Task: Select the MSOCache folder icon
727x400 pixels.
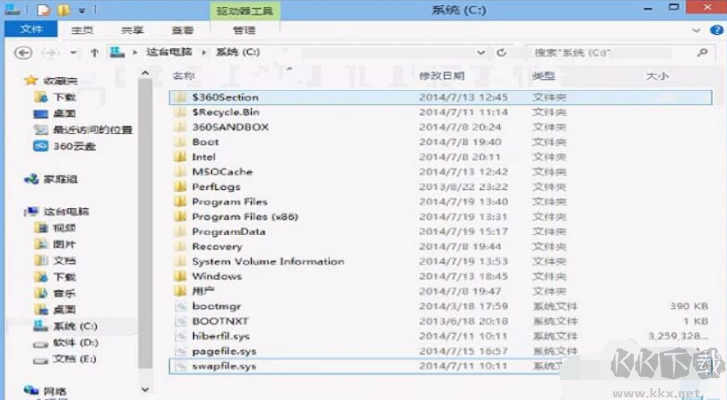Action: [180, 171]
